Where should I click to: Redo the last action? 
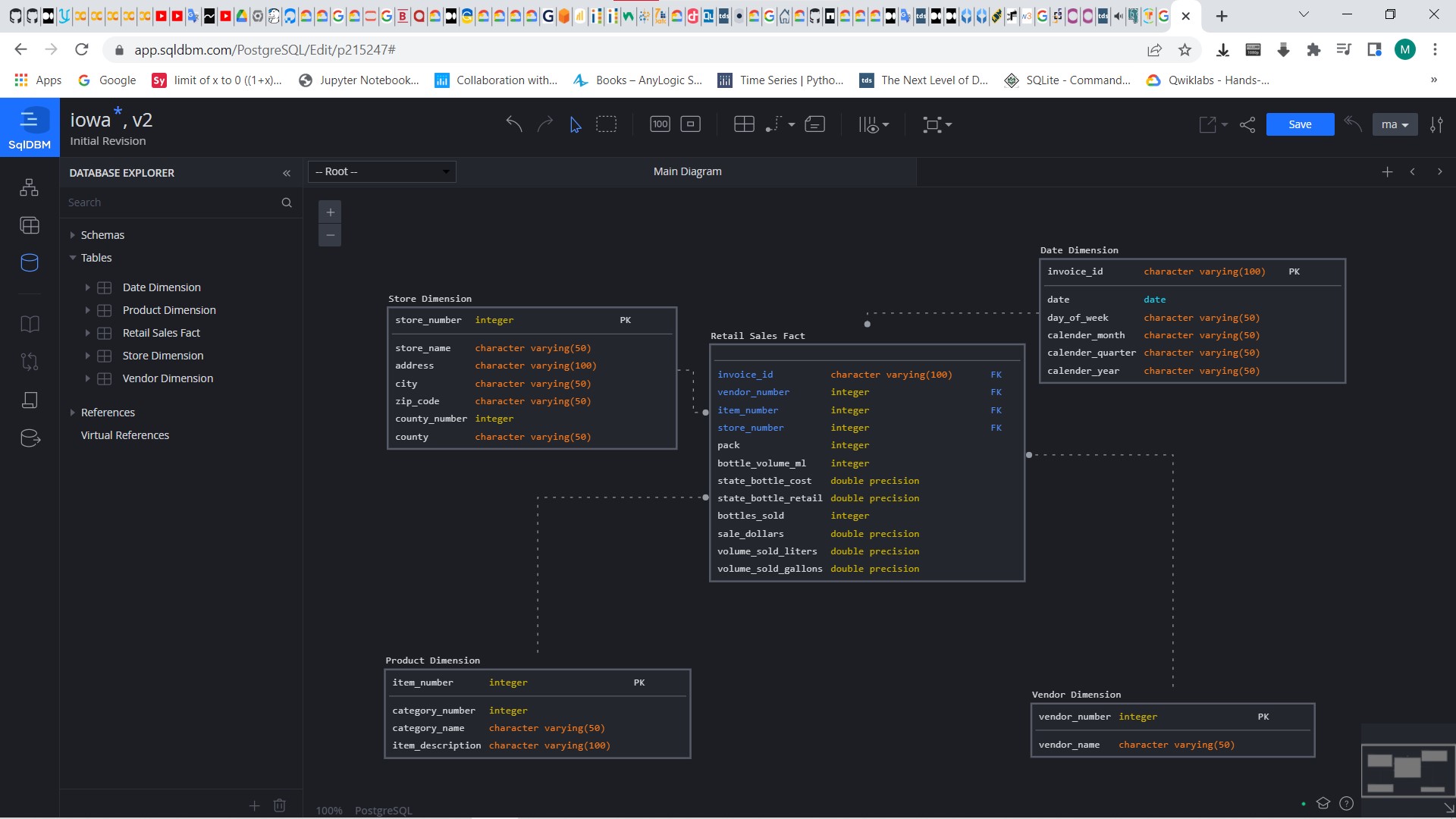[x=545, y=124]
